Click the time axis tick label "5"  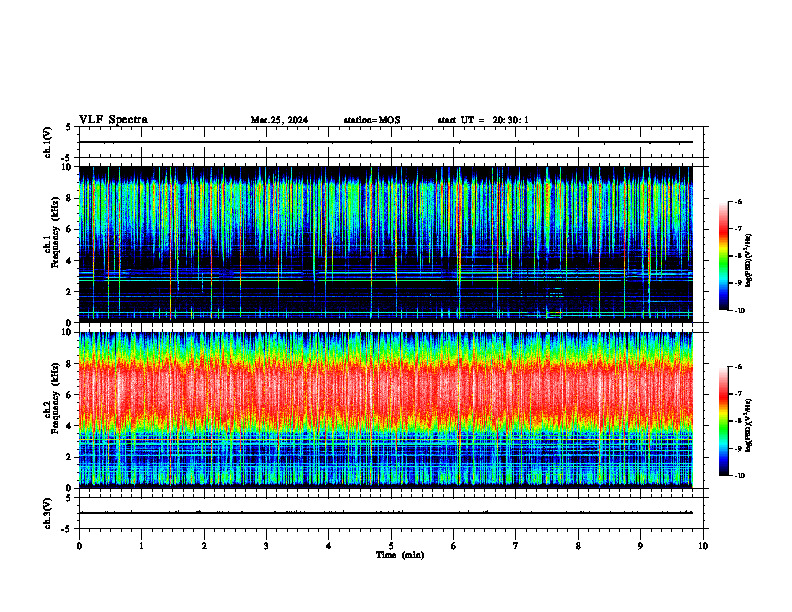391,546
